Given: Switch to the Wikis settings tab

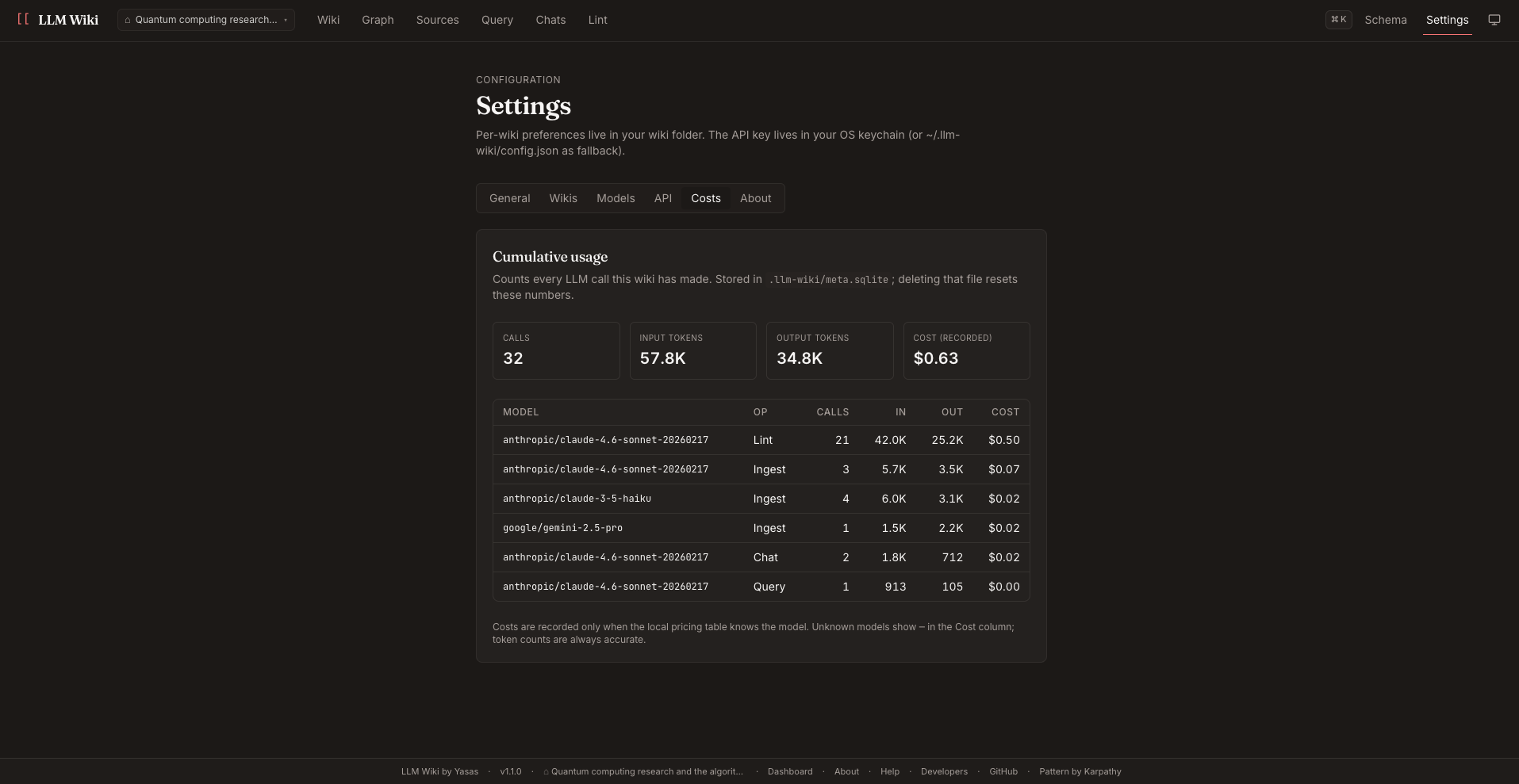Looking at the screenshot, I should (x=563, y=198).
